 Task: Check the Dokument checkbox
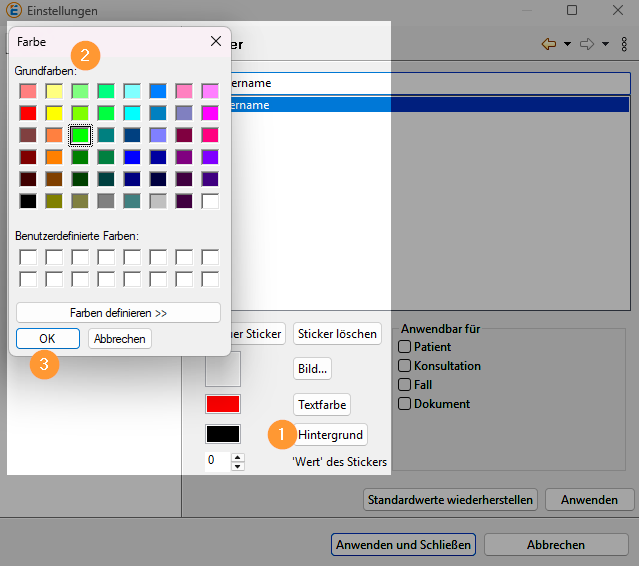(405, 404)
